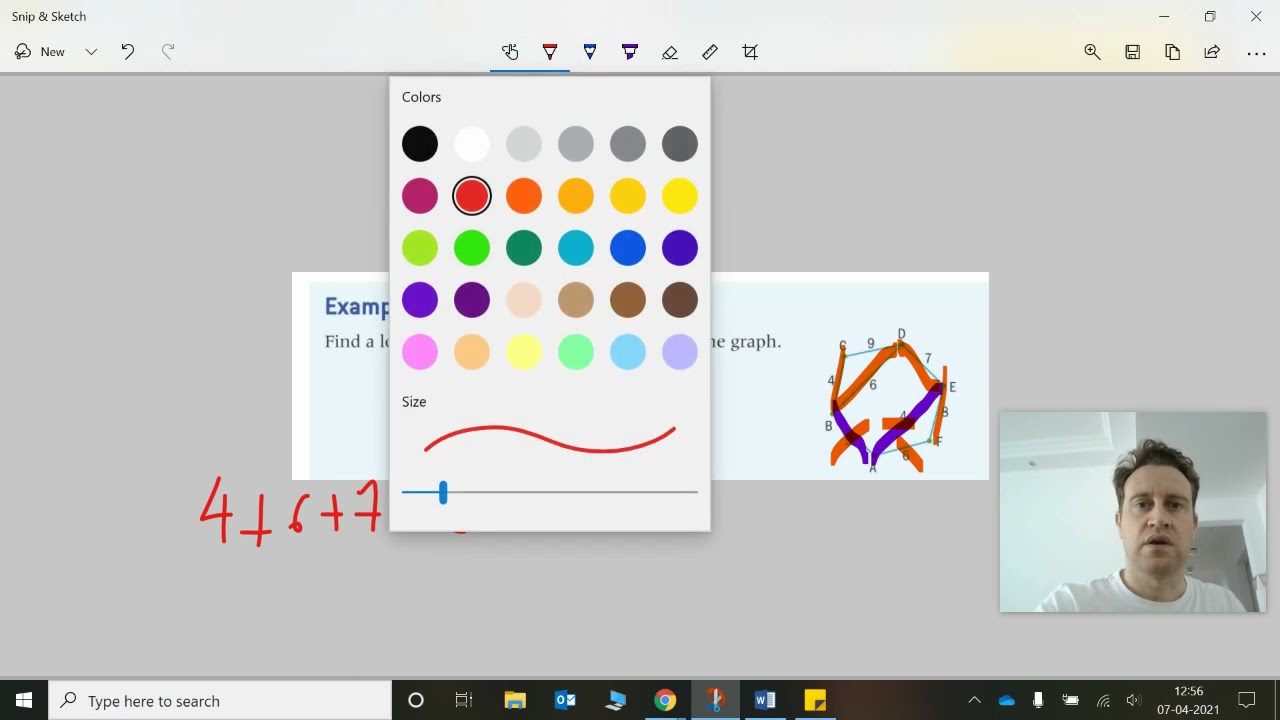Open the See more options menu
The height and width of the screenshot is (720, 1280).
pyautogui.click(x=1256, y=52)
